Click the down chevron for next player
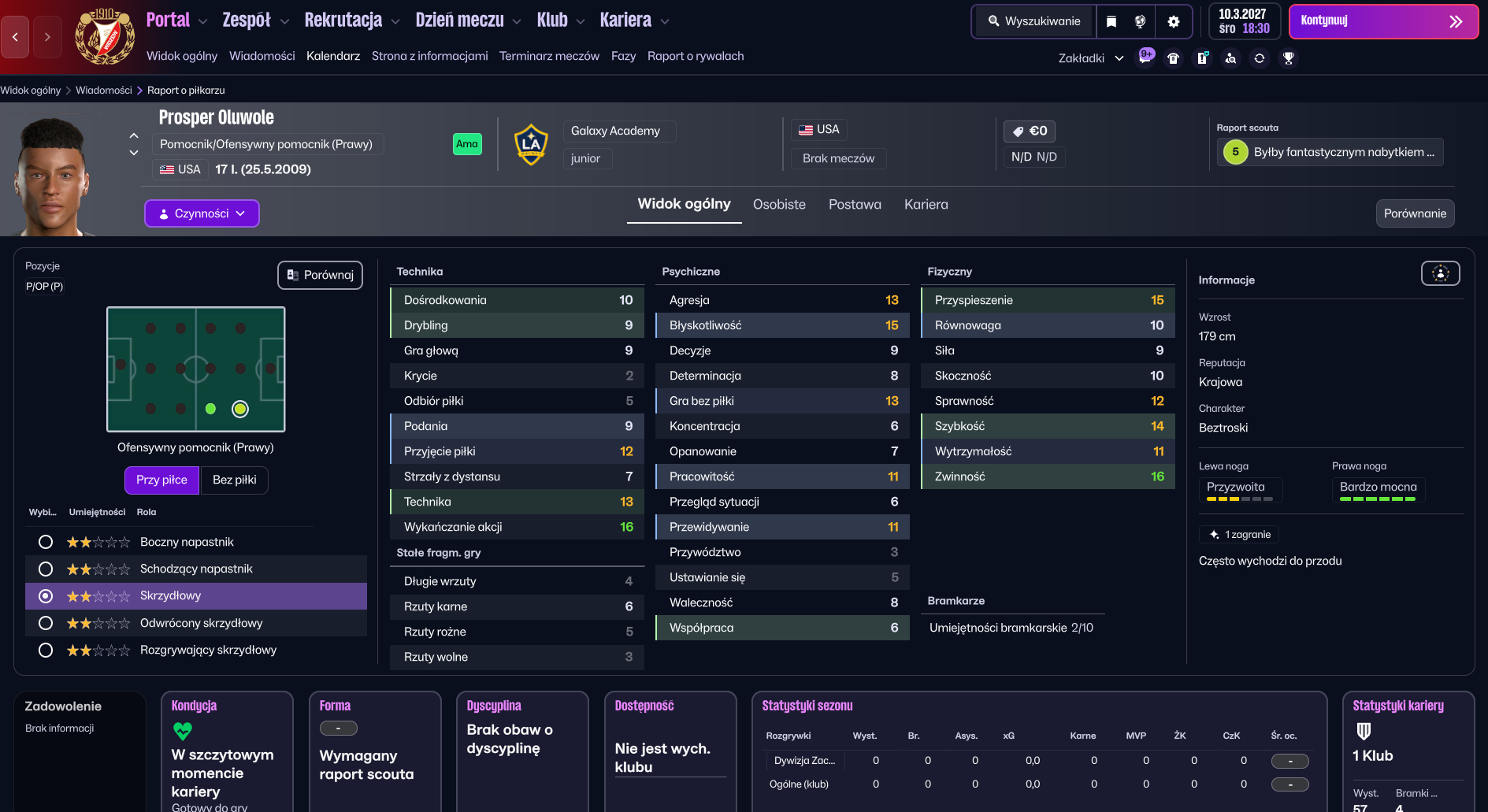Viewport: 1488px width, 812px height. 134,153
